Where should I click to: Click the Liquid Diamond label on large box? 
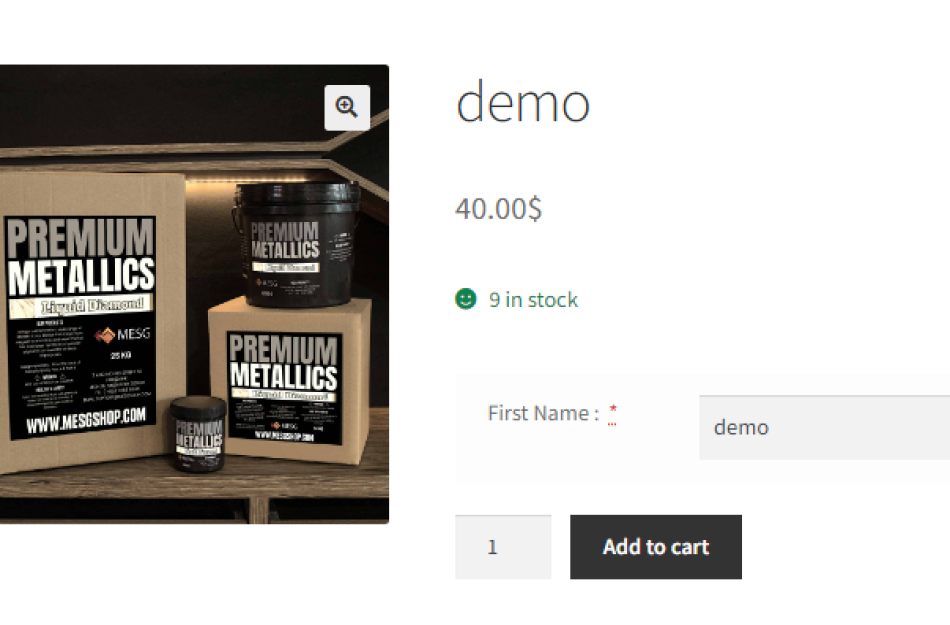(83, 305)
